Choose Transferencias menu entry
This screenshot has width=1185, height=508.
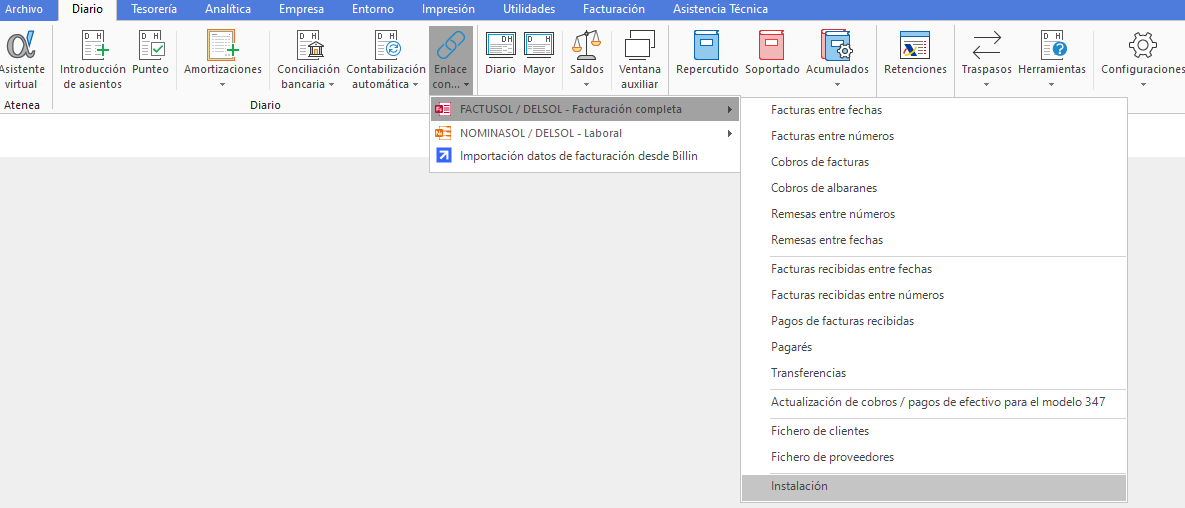(x=934, y=373)
